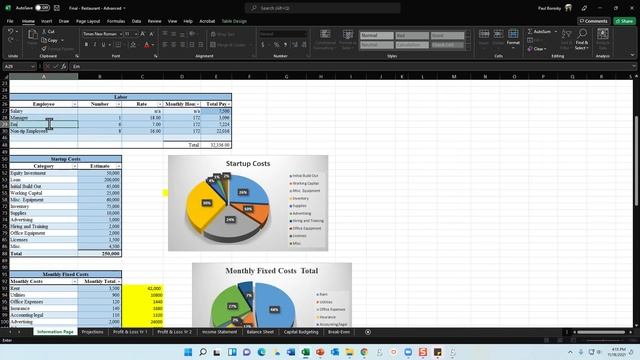Click the Undo arrow icon

point(11,31)
